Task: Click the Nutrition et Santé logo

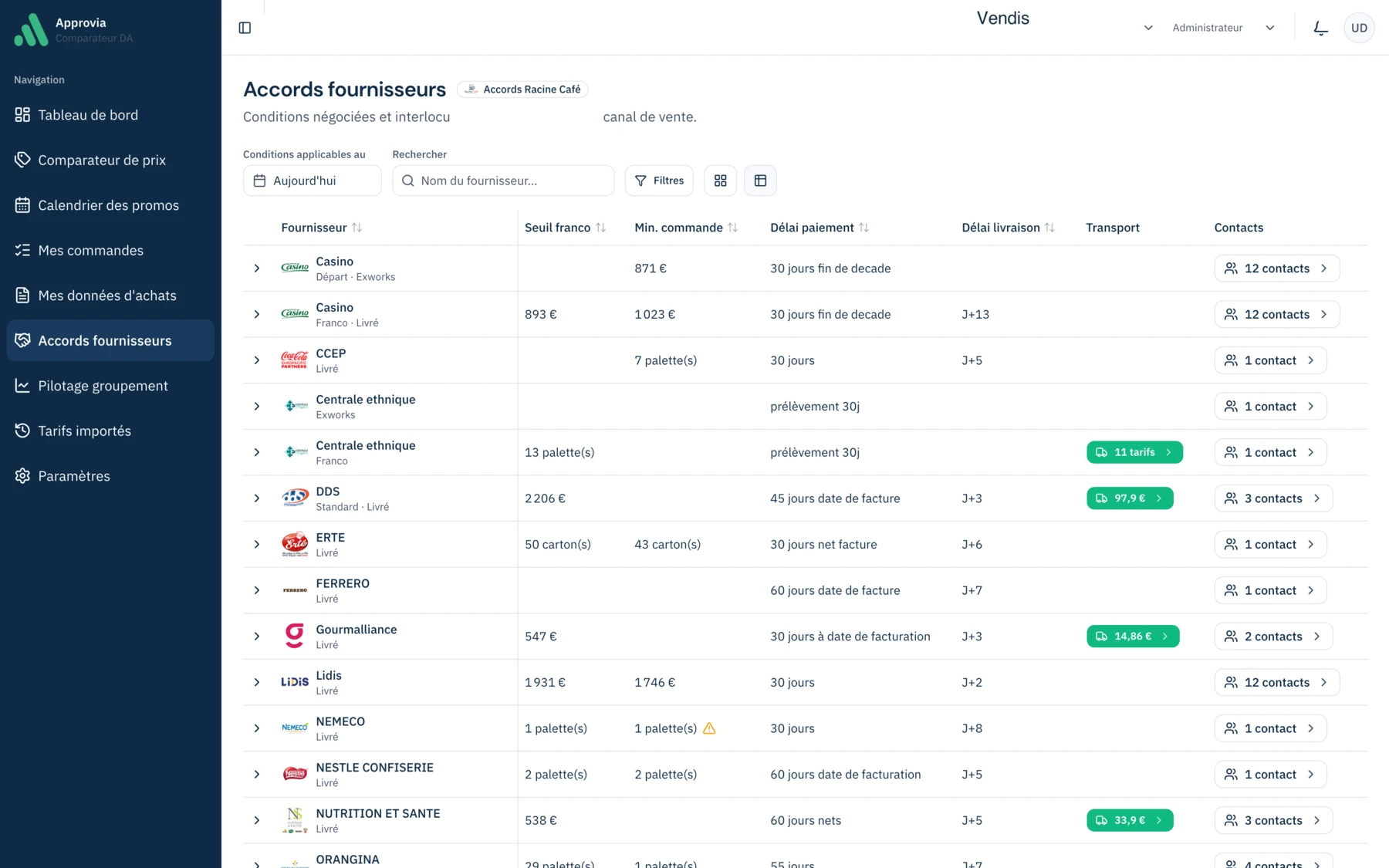Action: [294, 820]
